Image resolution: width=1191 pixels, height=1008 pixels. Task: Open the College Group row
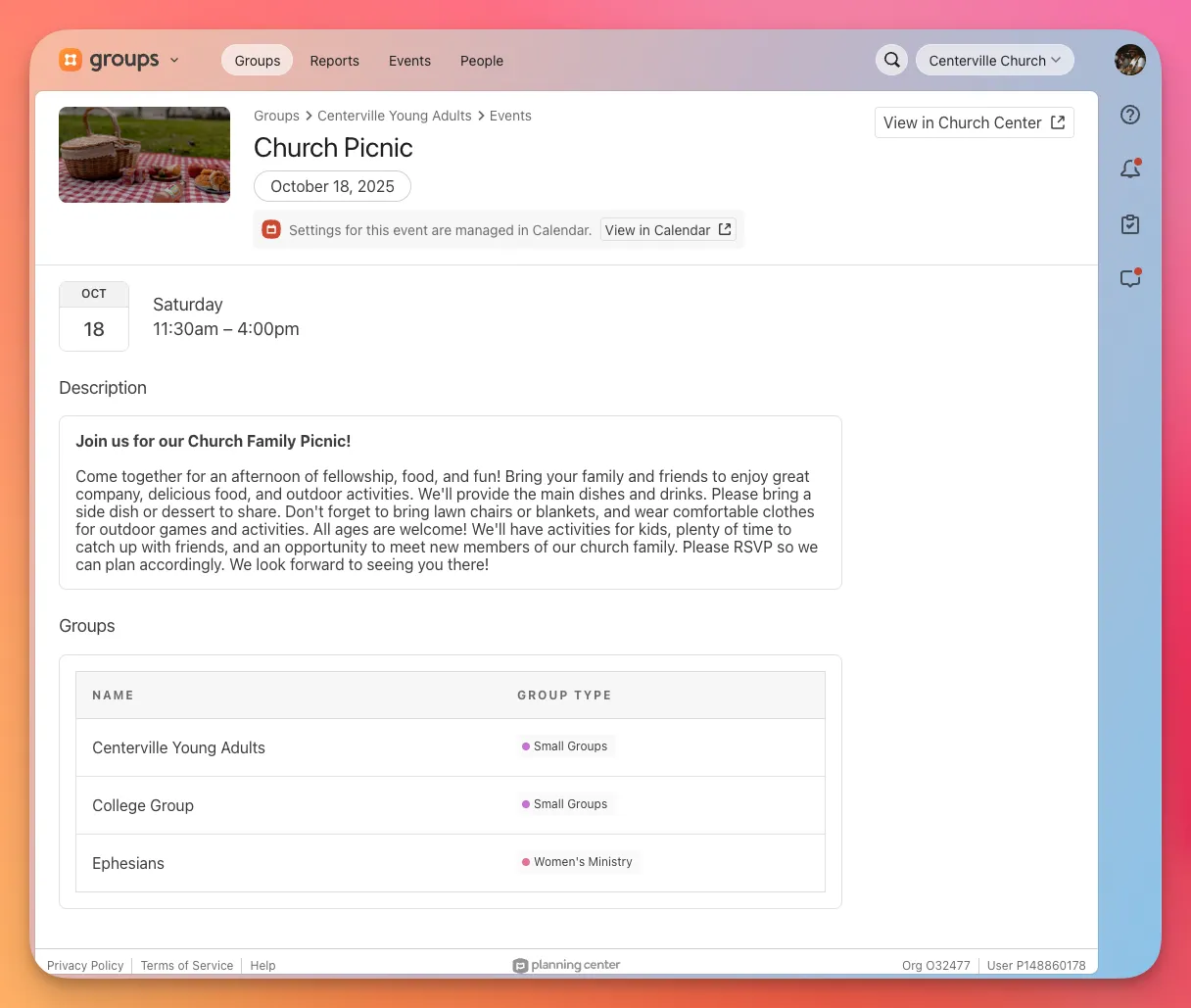click(143, 805)
